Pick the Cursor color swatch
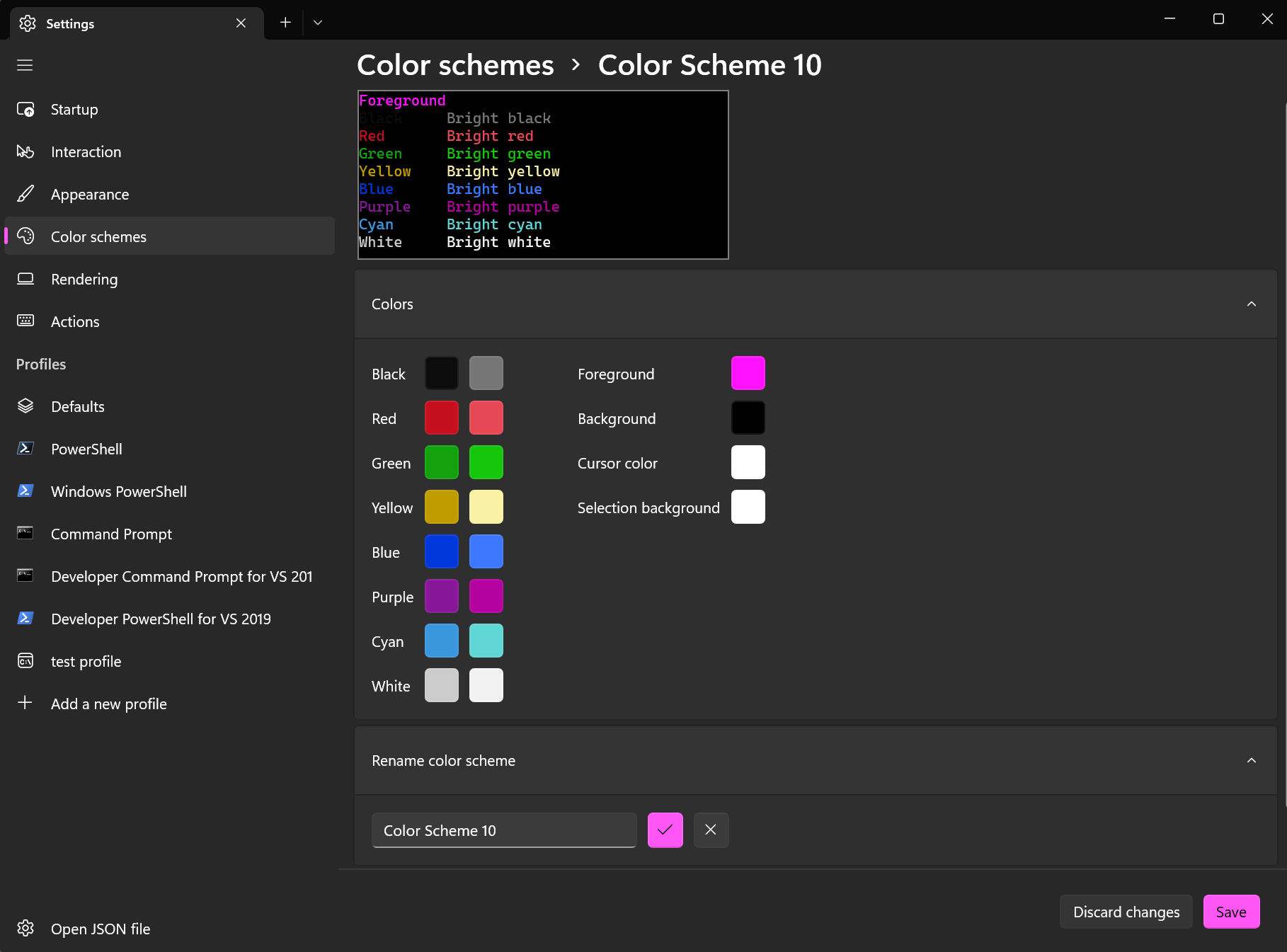The width and height of the screenshot is (1287, 952). 748,462
